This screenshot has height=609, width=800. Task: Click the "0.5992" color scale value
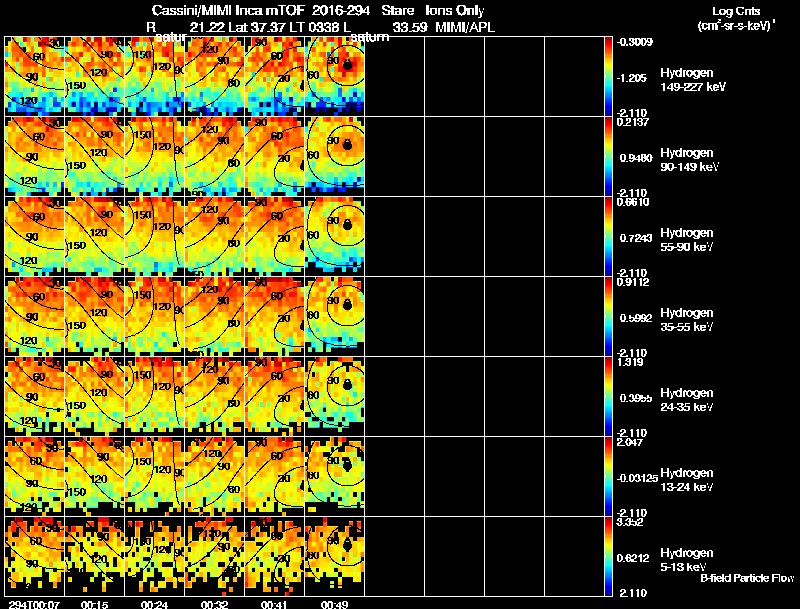[636, 318]
